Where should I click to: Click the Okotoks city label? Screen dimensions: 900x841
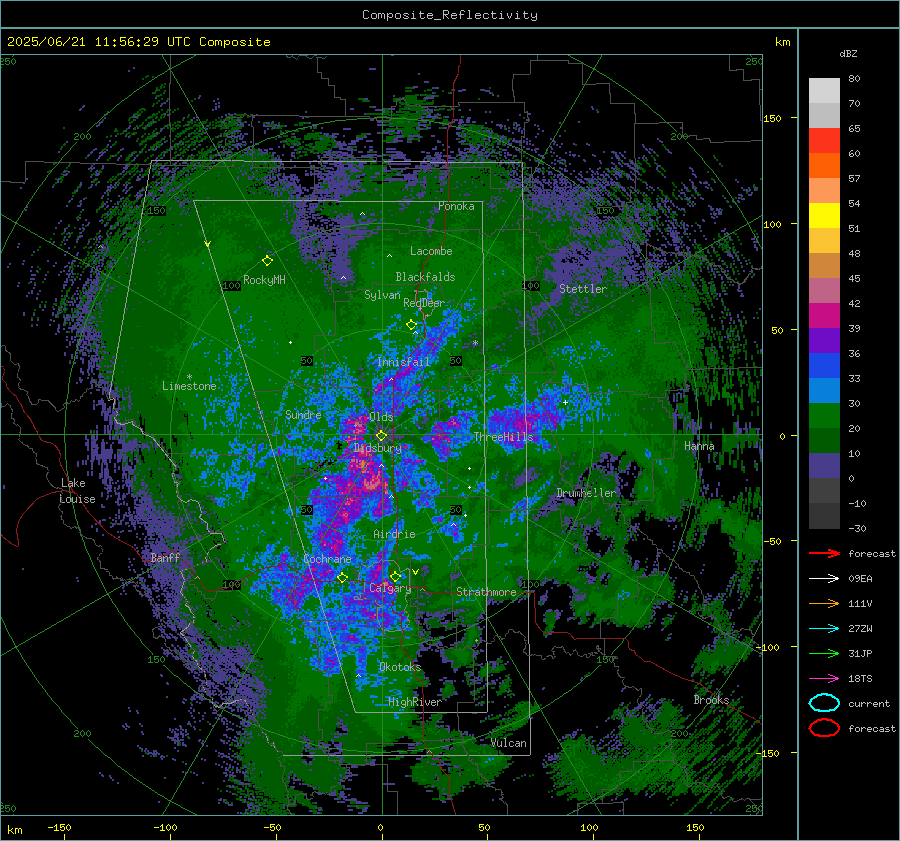400,667
